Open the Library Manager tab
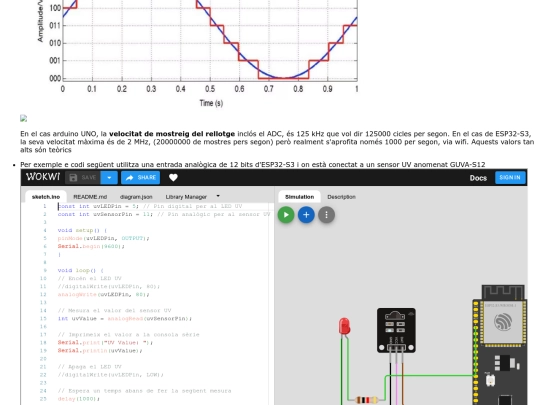 coord(186,197)
